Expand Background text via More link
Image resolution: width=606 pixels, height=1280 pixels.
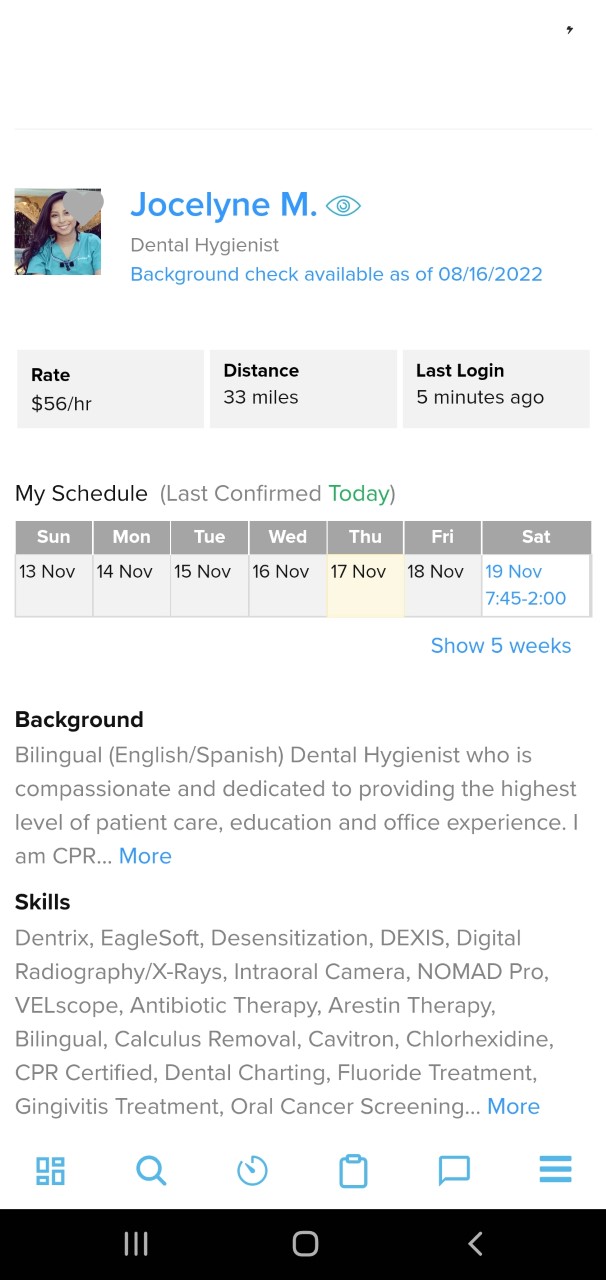[x=145, y=856]
